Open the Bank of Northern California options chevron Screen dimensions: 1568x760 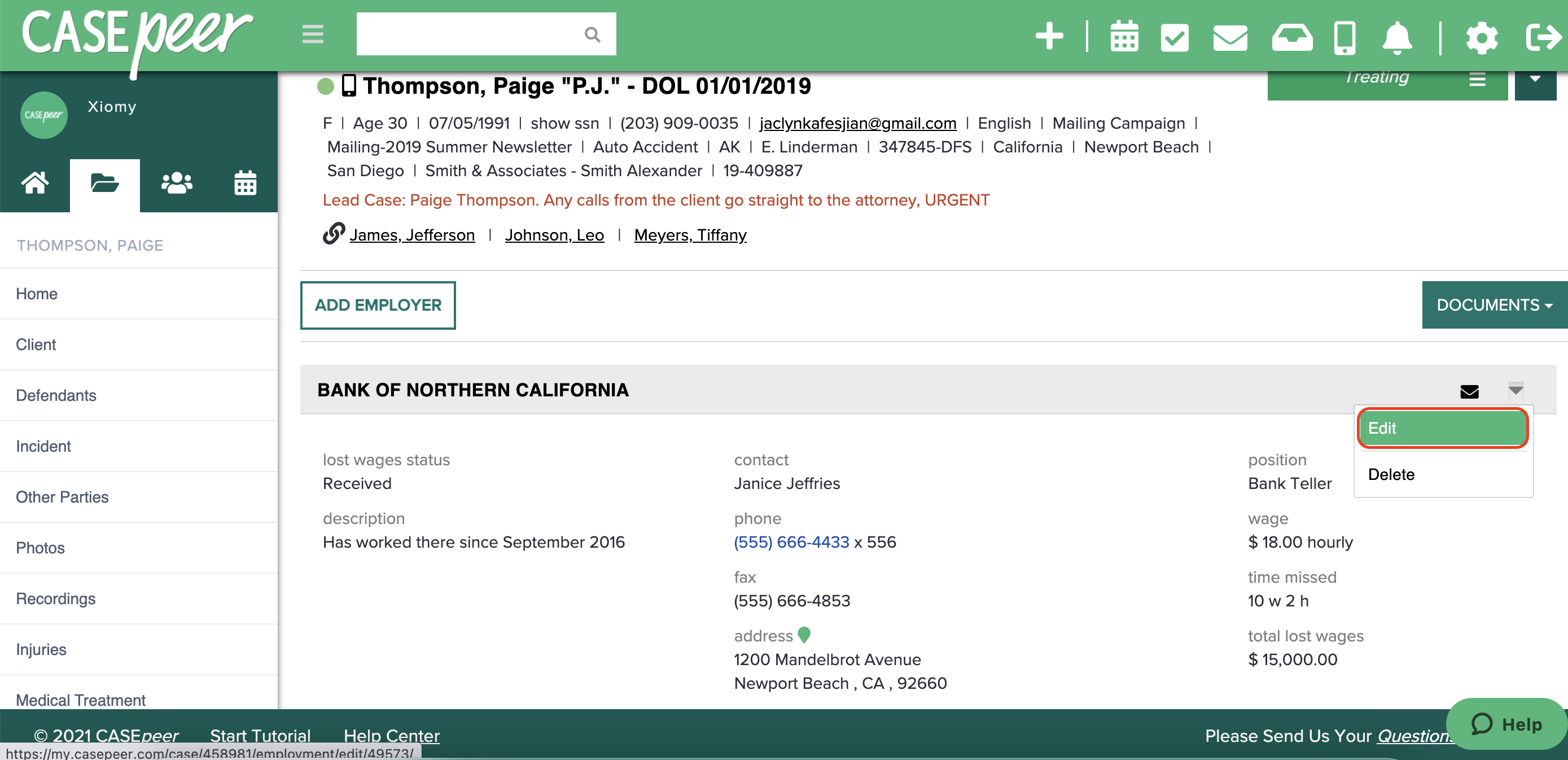click(1516, 389)
